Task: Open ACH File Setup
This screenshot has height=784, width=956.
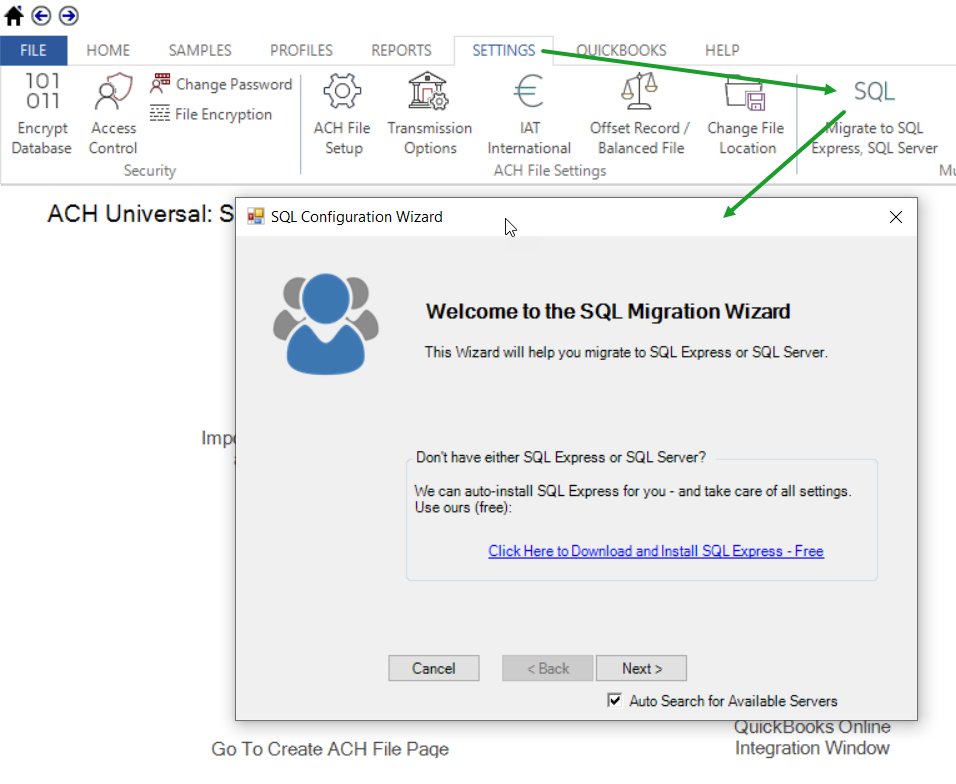Action: point(343,113)
